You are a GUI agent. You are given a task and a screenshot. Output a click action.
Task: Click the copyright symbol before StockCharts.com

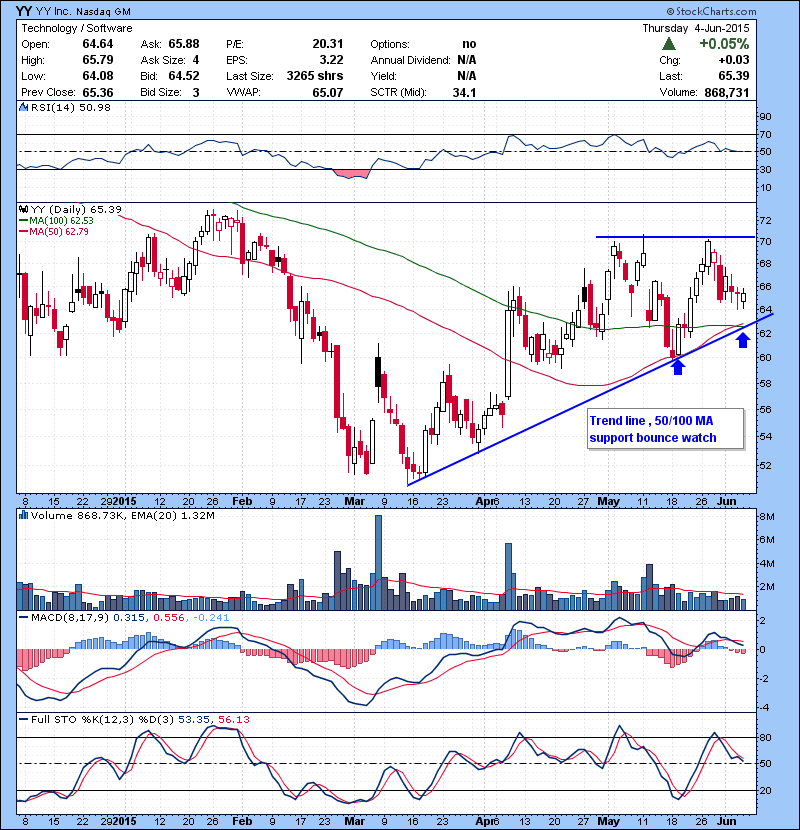coord(670,11)
